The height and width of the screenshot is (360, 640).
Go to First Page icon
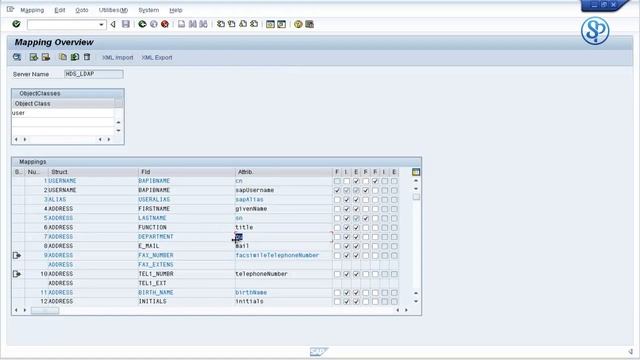click(x=220, y=24)
